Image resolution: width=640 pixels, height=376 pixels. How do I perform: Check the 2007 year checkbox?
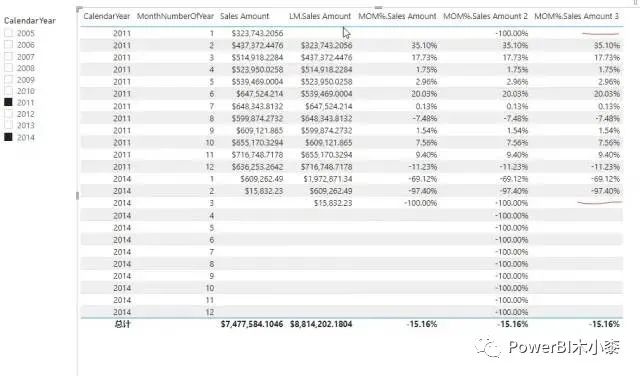pos(9,56)
